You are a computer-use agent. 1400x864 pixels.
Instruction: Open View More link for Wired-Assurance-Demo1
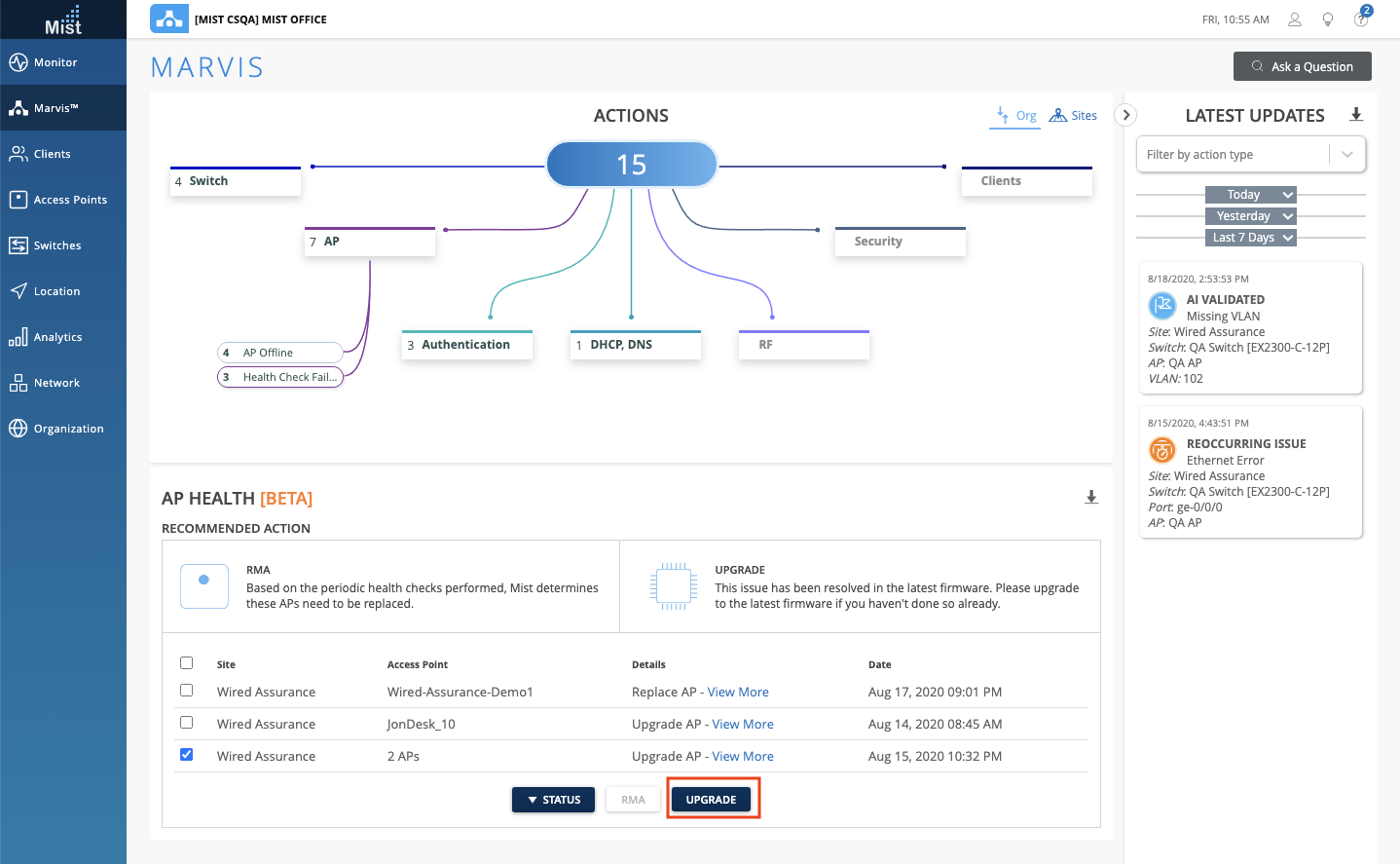tap(738, 692)
